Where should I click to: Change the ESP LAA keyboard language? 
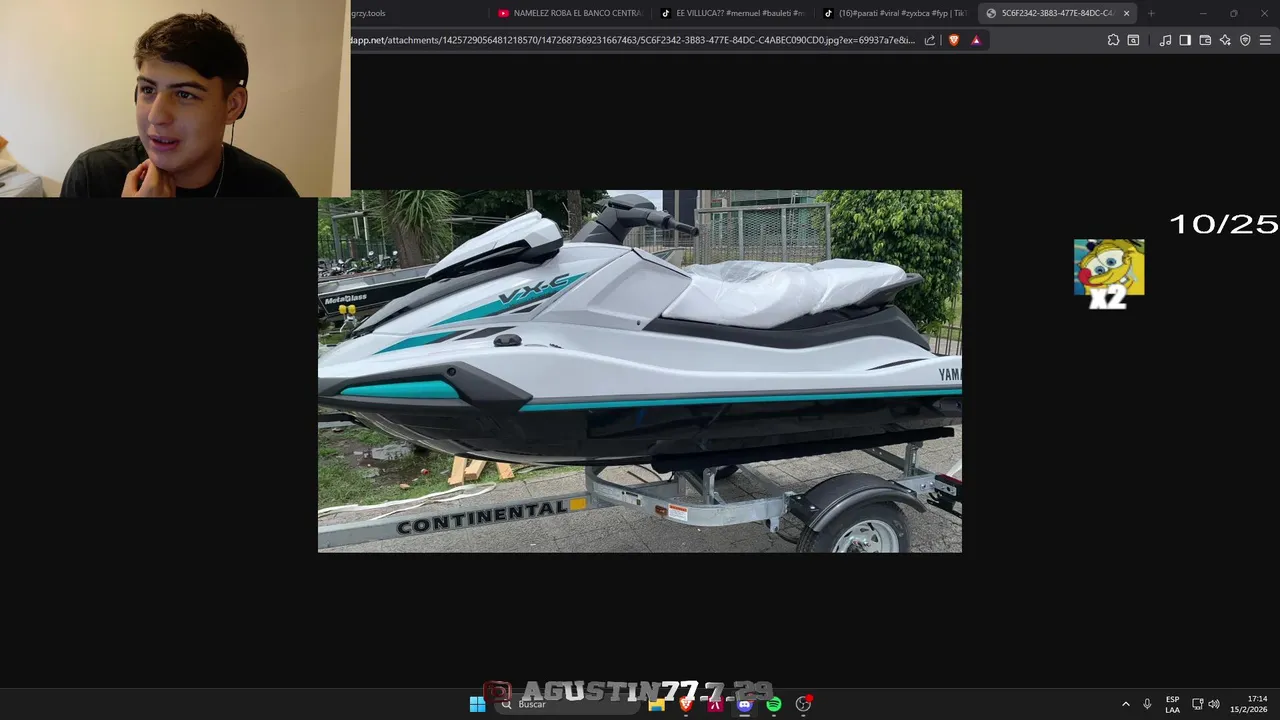coord(1172,704)
